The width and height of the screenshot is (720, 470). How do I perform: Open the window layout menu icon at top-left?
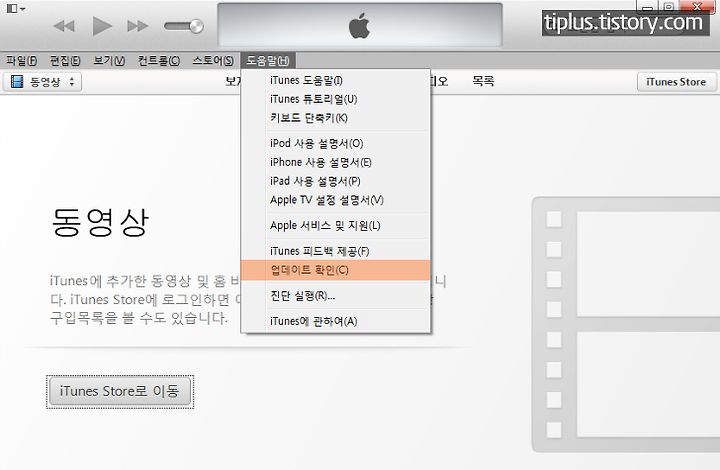pos(16,8)
